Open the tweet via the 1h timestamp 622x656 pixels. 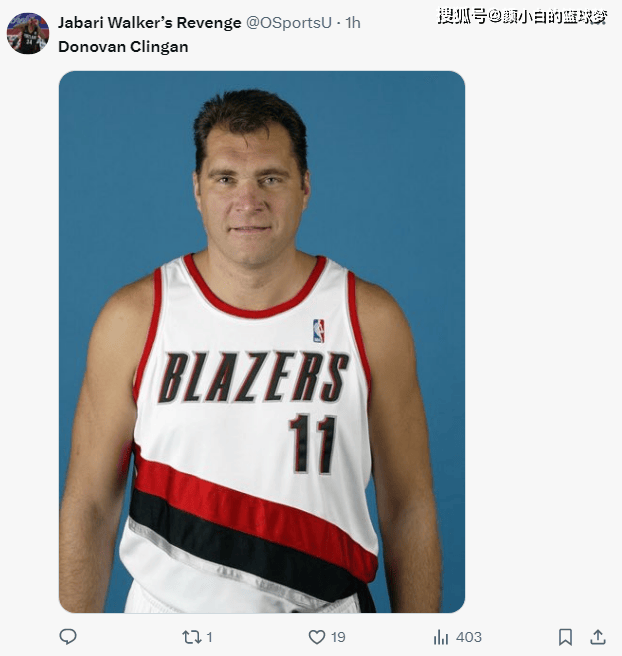coord(353,23)
